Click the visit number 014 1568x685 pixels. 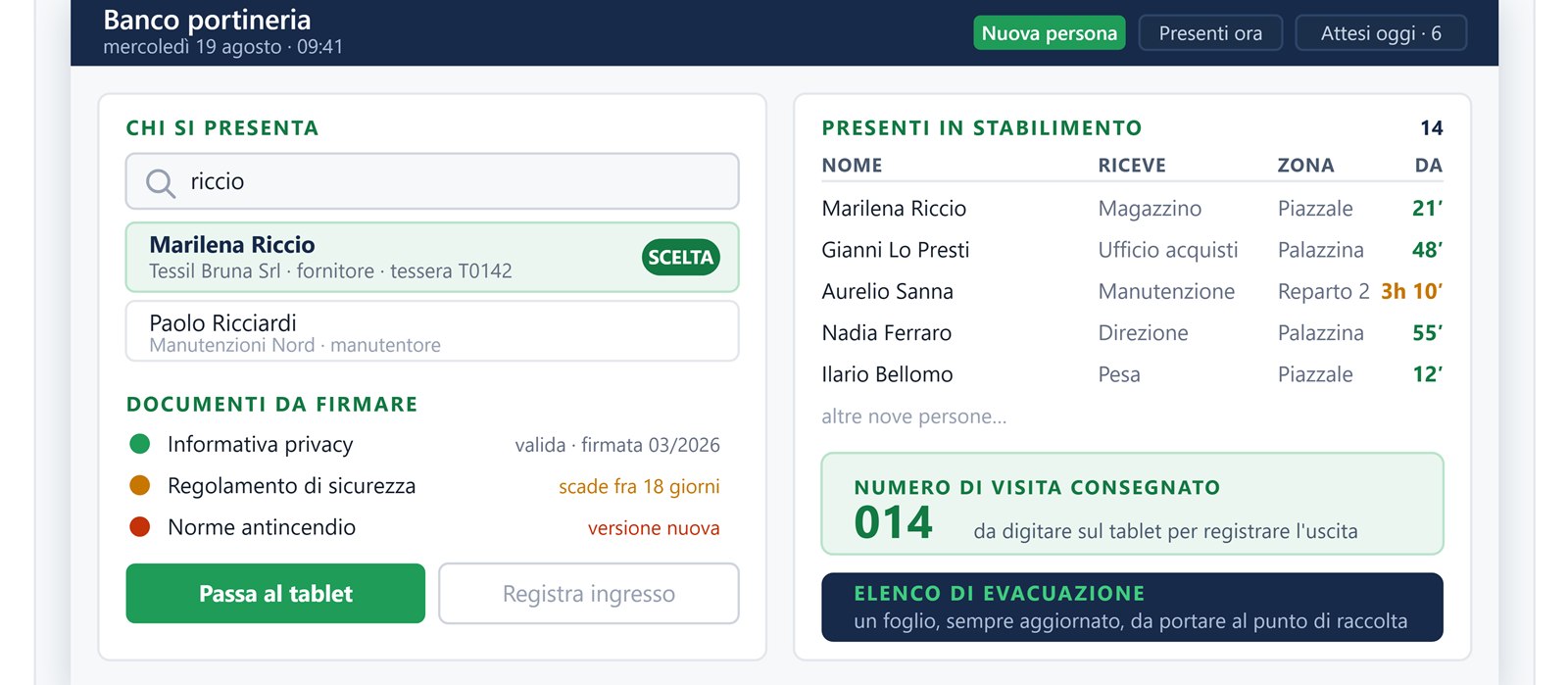pos(893,522)
